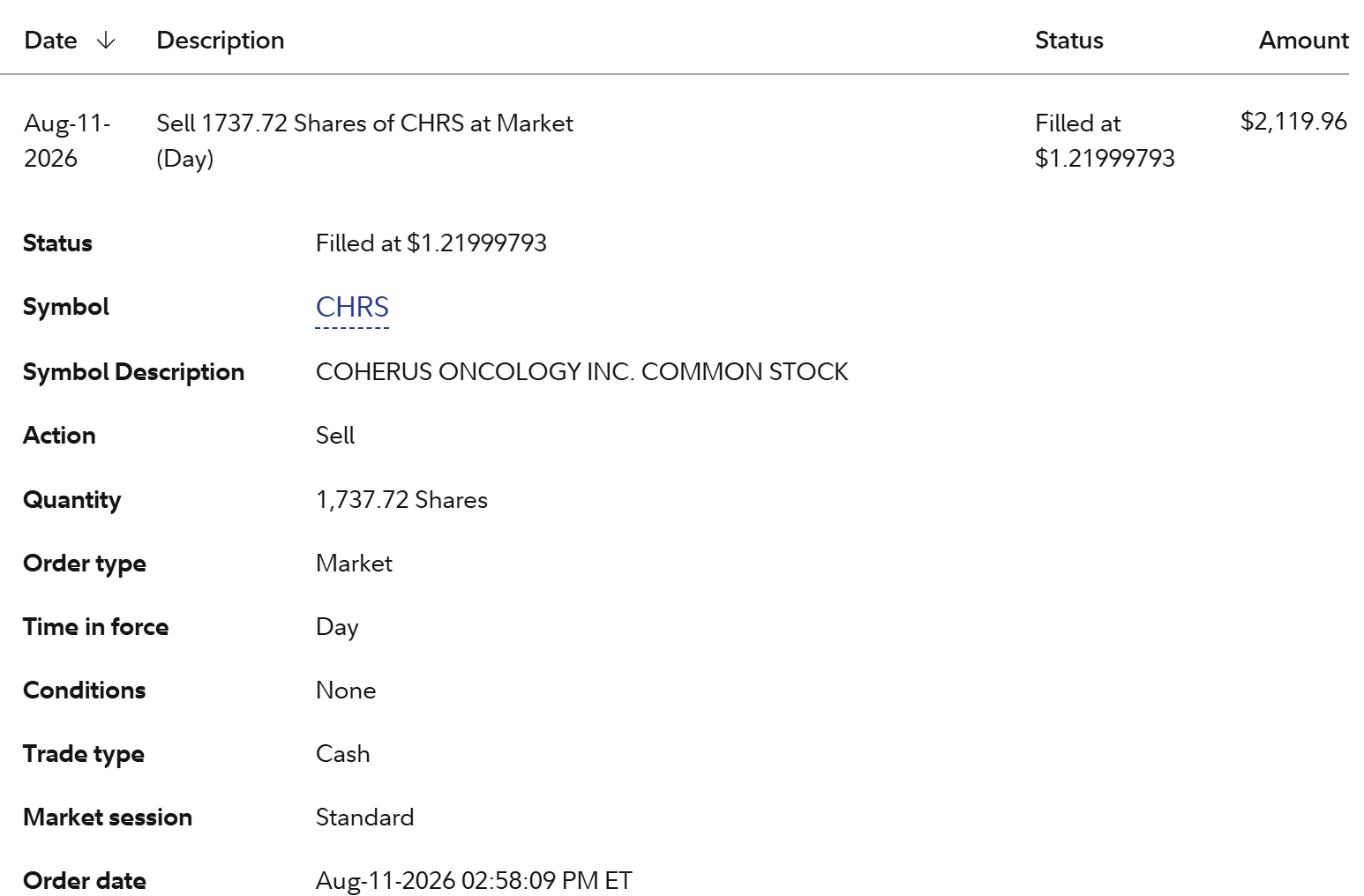Image resolution: width=1364 pixels, height=896 pixels.
Task: Click the Trade type value Cash
Action: click(x=342, y=753)
